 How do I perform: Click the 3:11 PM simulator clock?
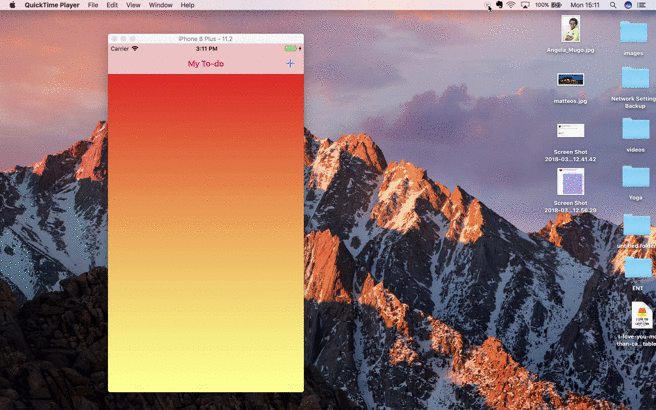207,49
